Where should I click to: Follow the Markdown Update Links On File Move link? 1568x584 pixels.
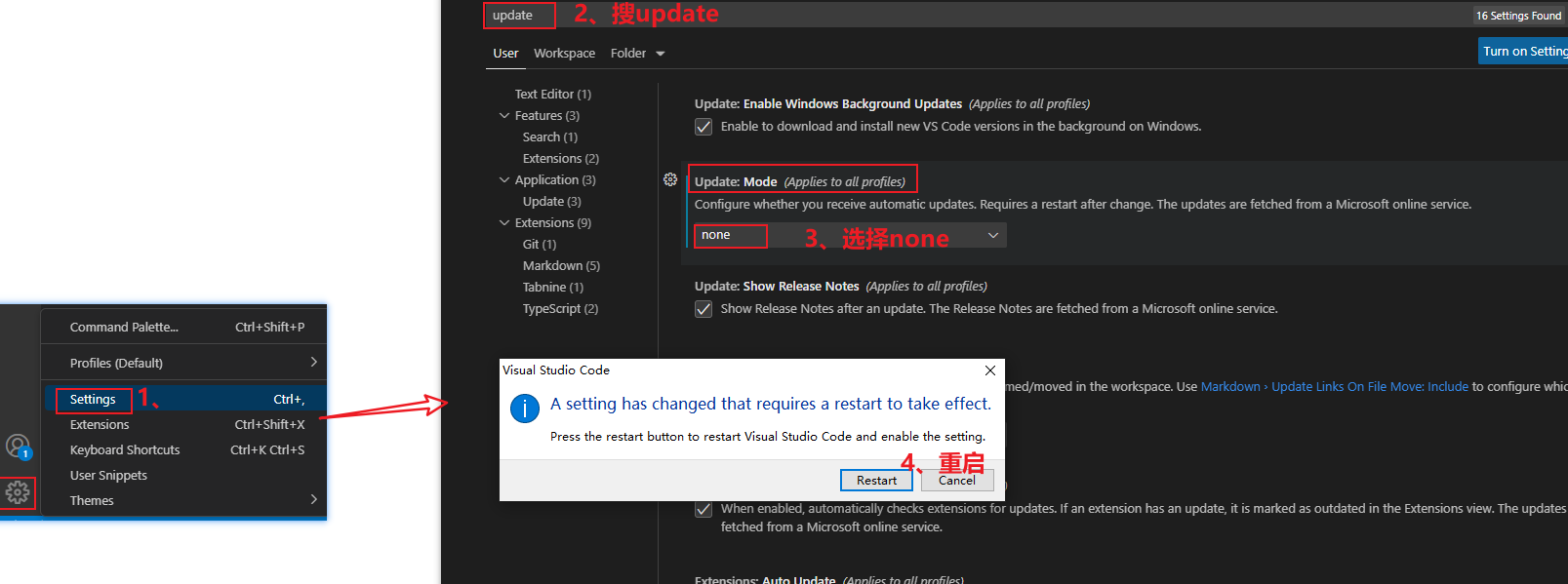(x=1334, y=387)
